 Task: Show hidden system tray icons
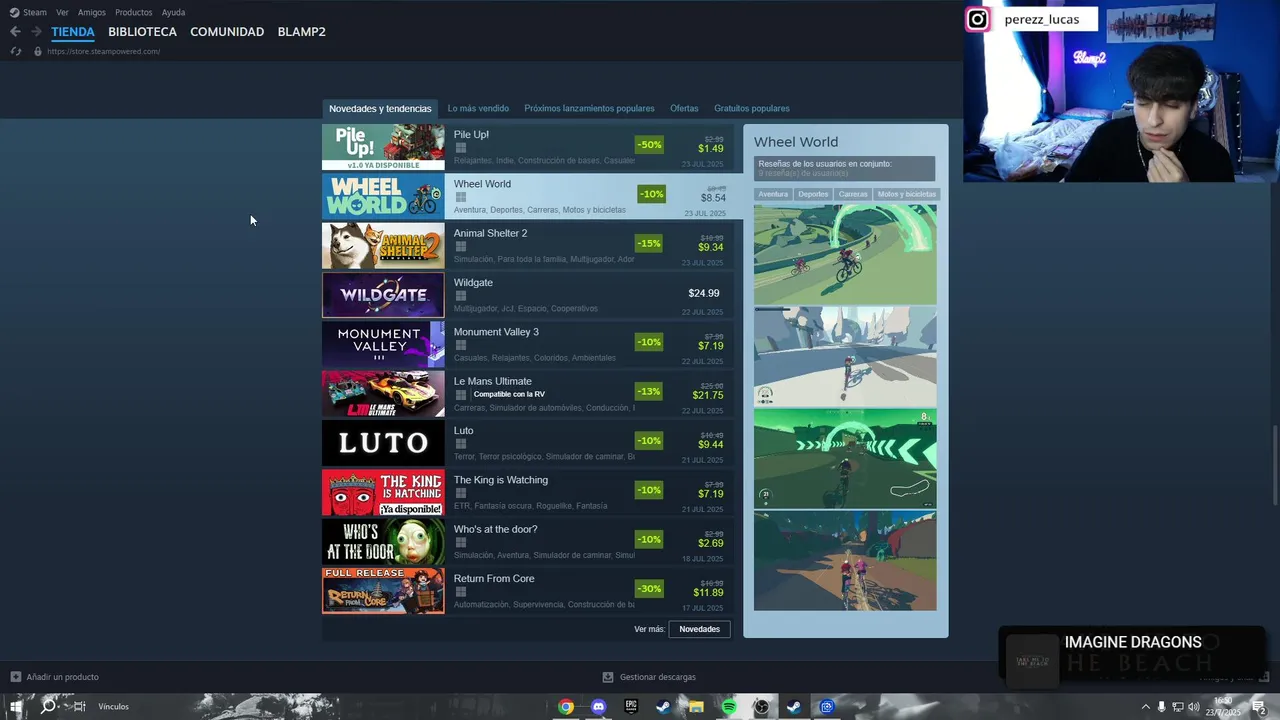[1145, 707]
